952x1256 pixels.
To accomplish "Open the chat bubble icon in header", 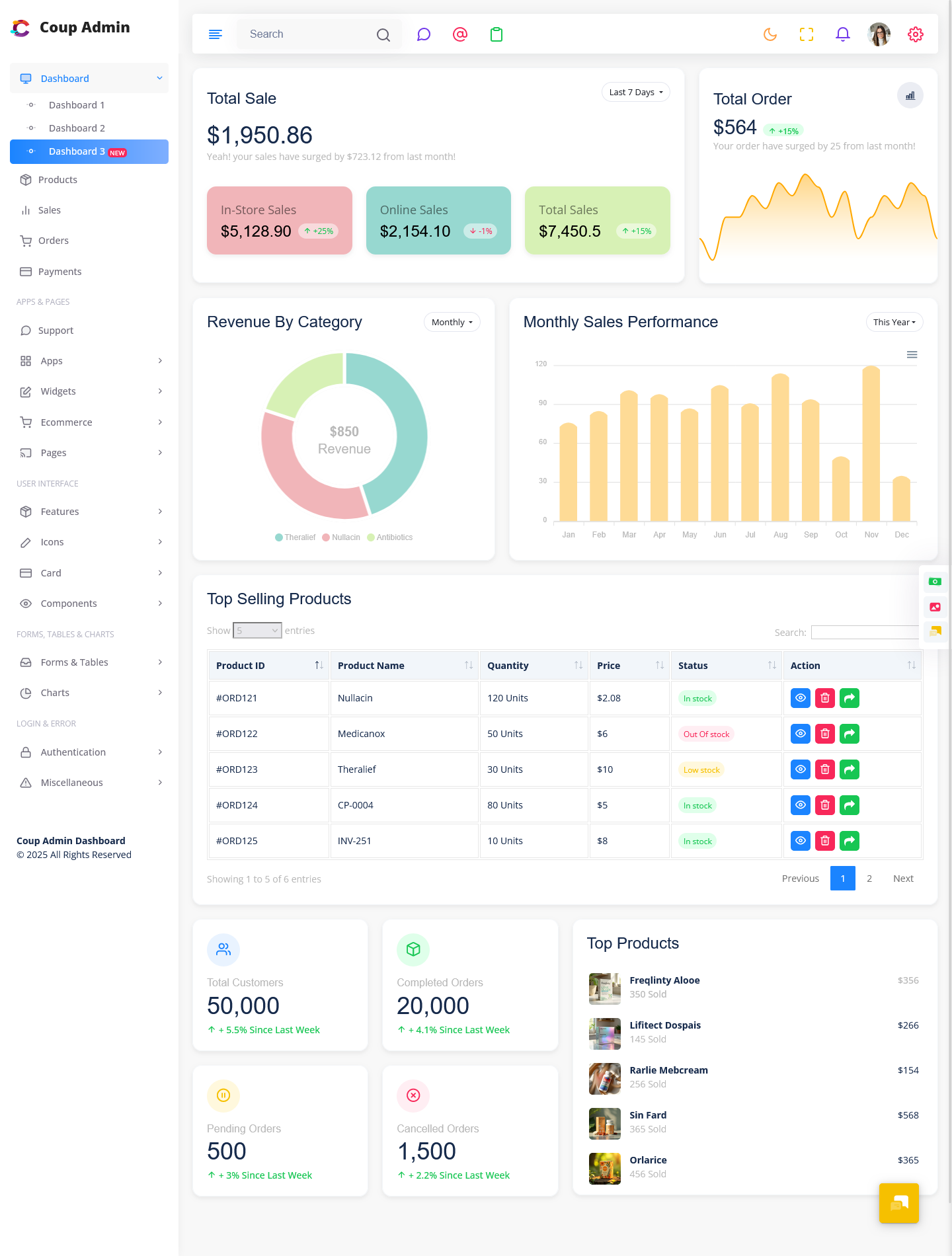I will (x=424, y=34).
